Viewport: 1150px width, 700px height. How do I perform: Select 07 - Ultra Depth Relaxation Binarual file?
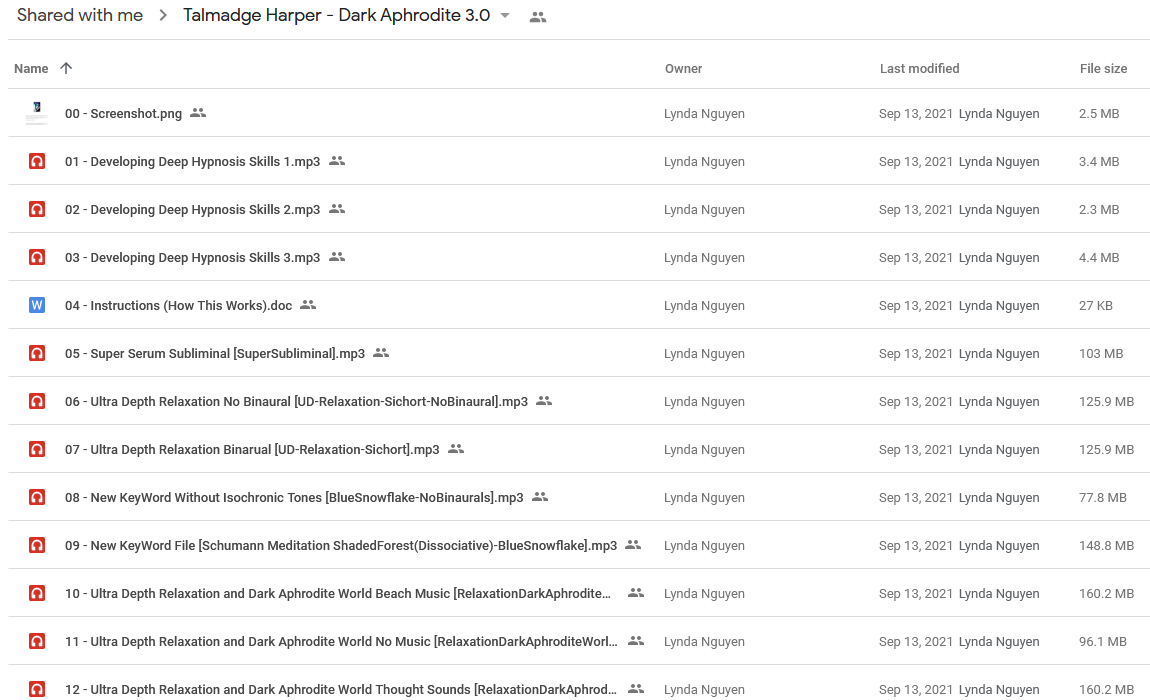(x=252, y=450)
